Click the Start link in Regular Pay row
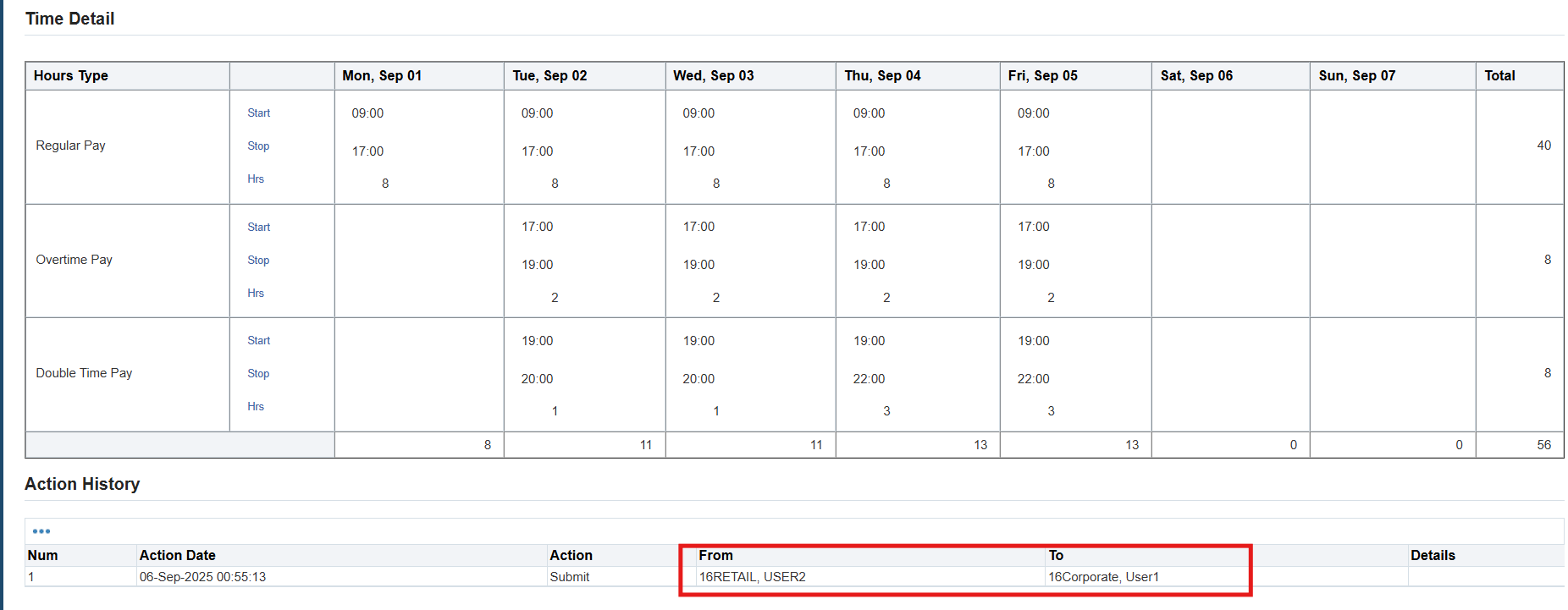The height and width of the screenshot is (610, 1568). 258,113
